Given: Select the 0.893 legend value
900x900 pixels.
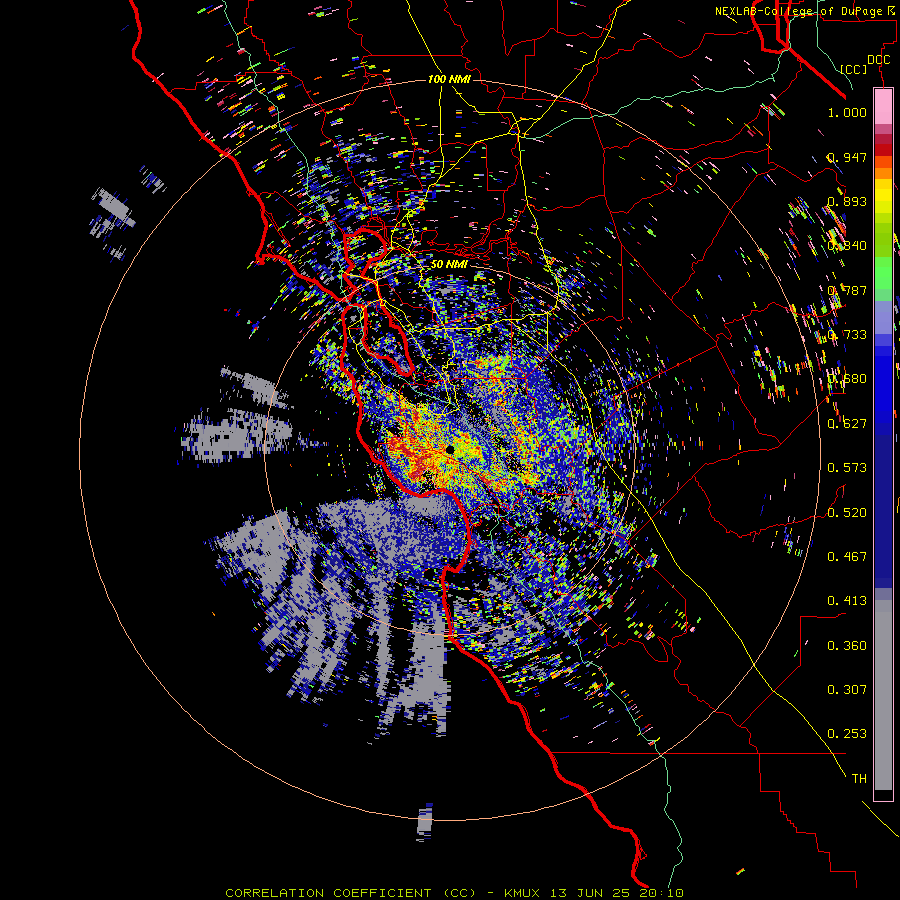Looking at the screenshot, I should pos(847,201).
